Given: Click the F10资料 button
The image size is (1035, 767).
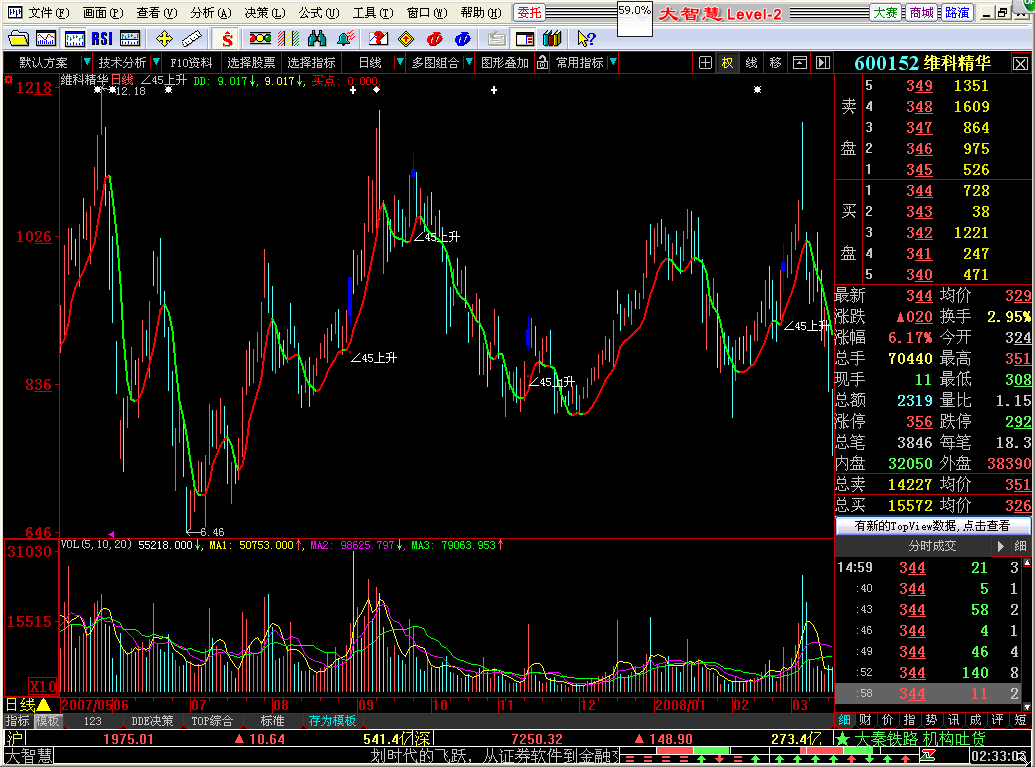Looking at the screenshot, I should tap(191, 63).
